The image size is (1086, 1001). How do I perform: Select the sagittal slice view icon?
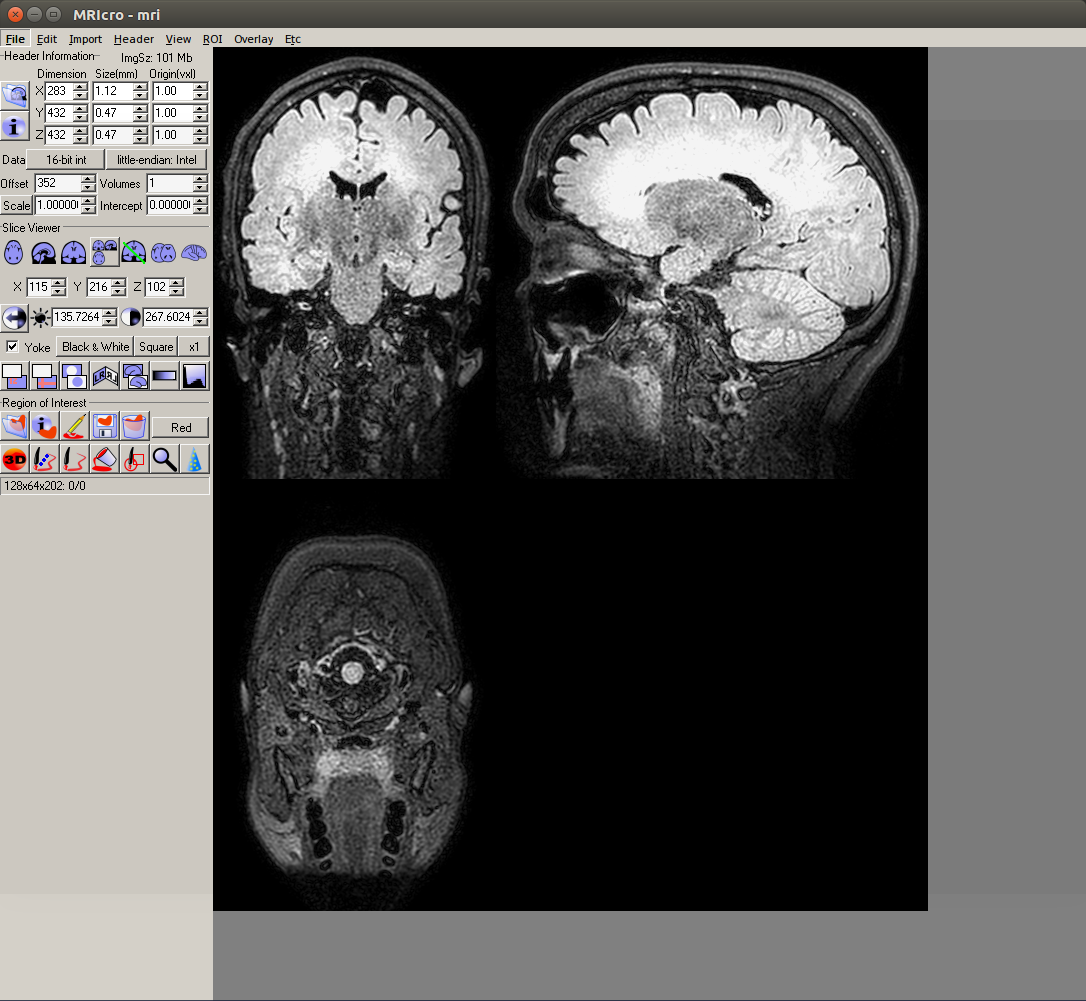point(43,253)
